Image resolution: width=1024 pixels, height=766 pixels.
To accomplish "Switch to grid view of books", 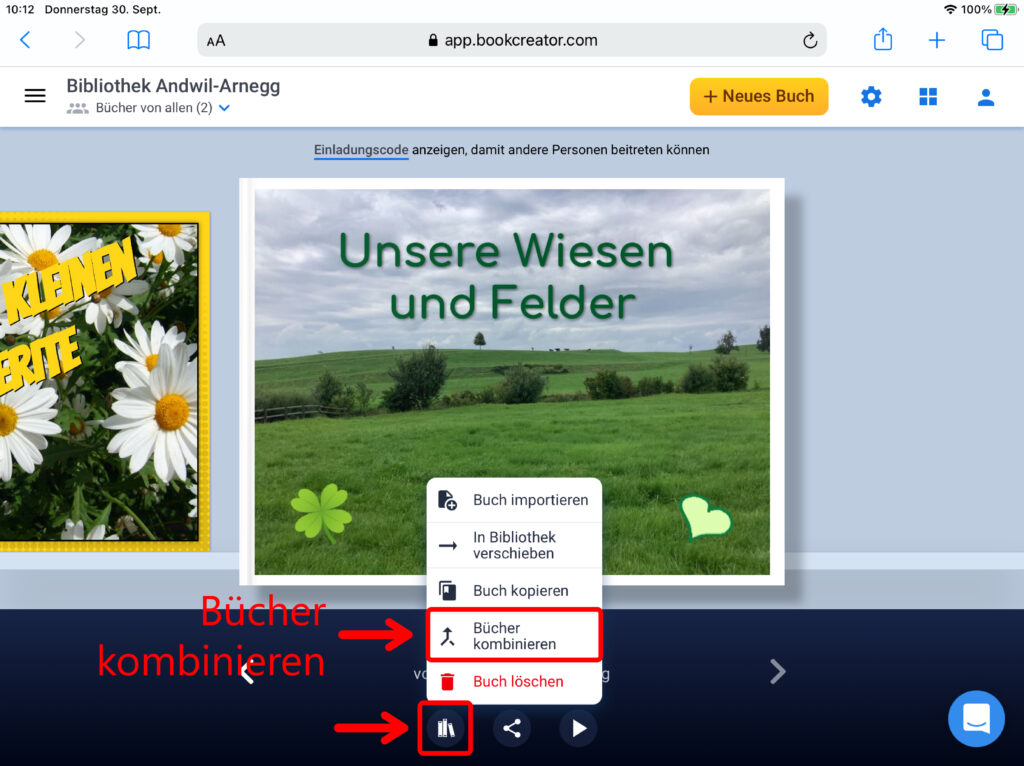I will 929,97.
